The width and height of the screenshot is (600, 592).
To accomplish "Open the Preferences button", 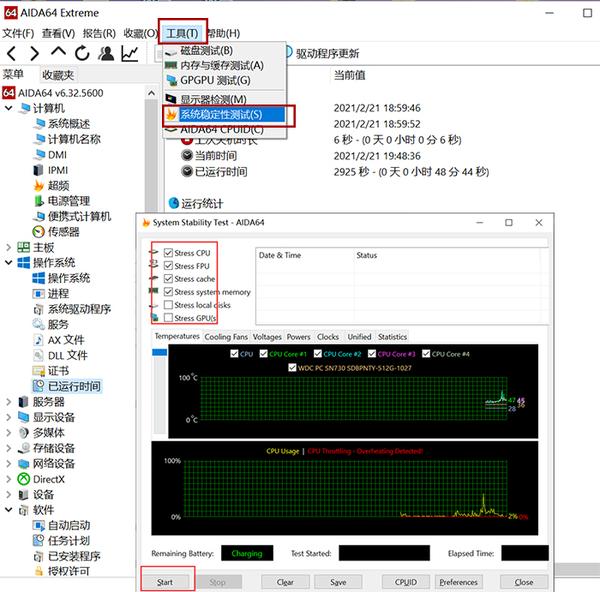I will click(458, 582).
